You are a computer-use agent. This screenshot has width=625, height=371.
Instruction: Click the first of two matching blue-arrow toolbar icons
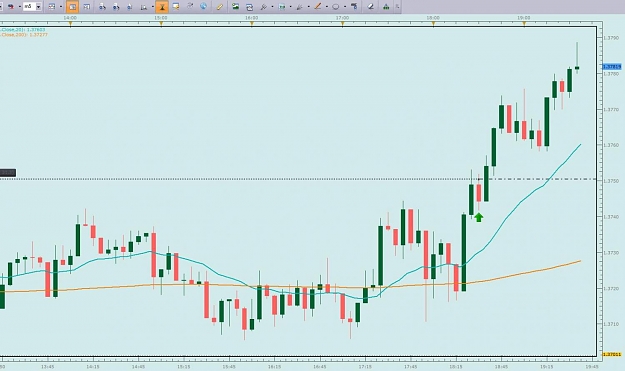click(102, 7)
